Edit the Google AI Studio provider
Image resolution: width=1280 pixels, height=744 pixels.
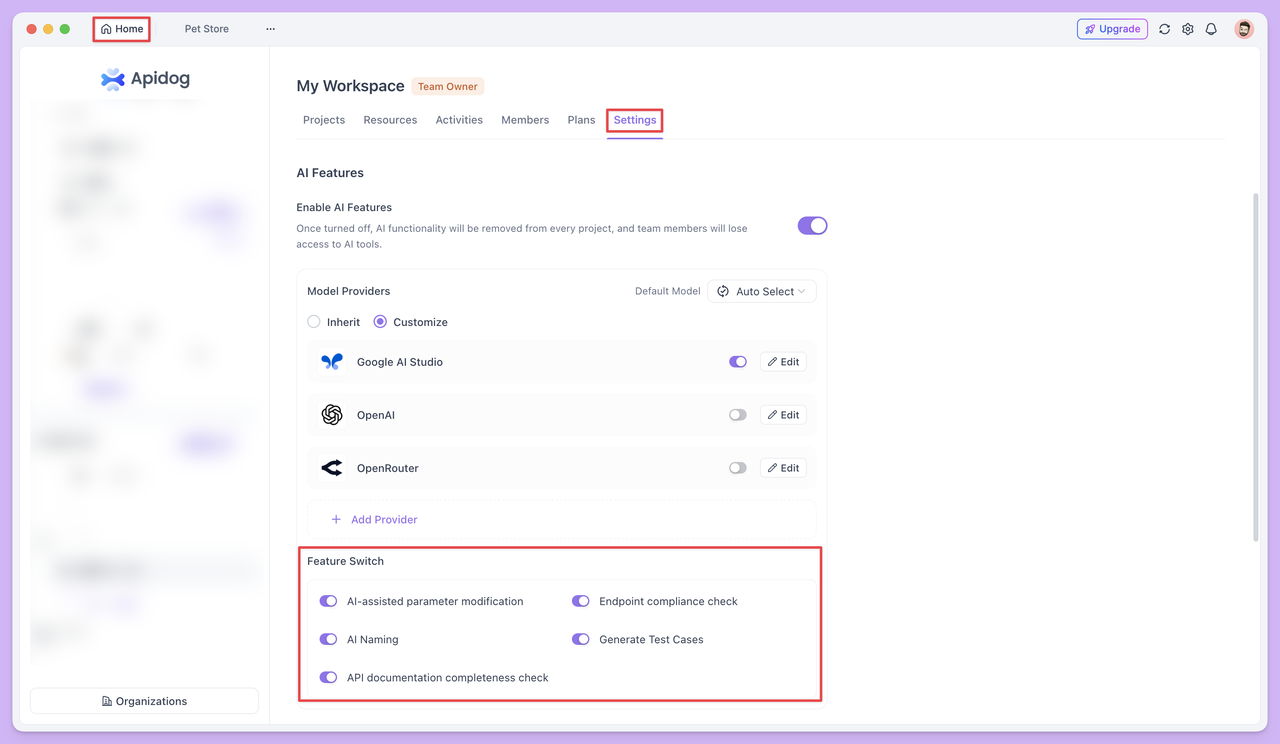783,361
